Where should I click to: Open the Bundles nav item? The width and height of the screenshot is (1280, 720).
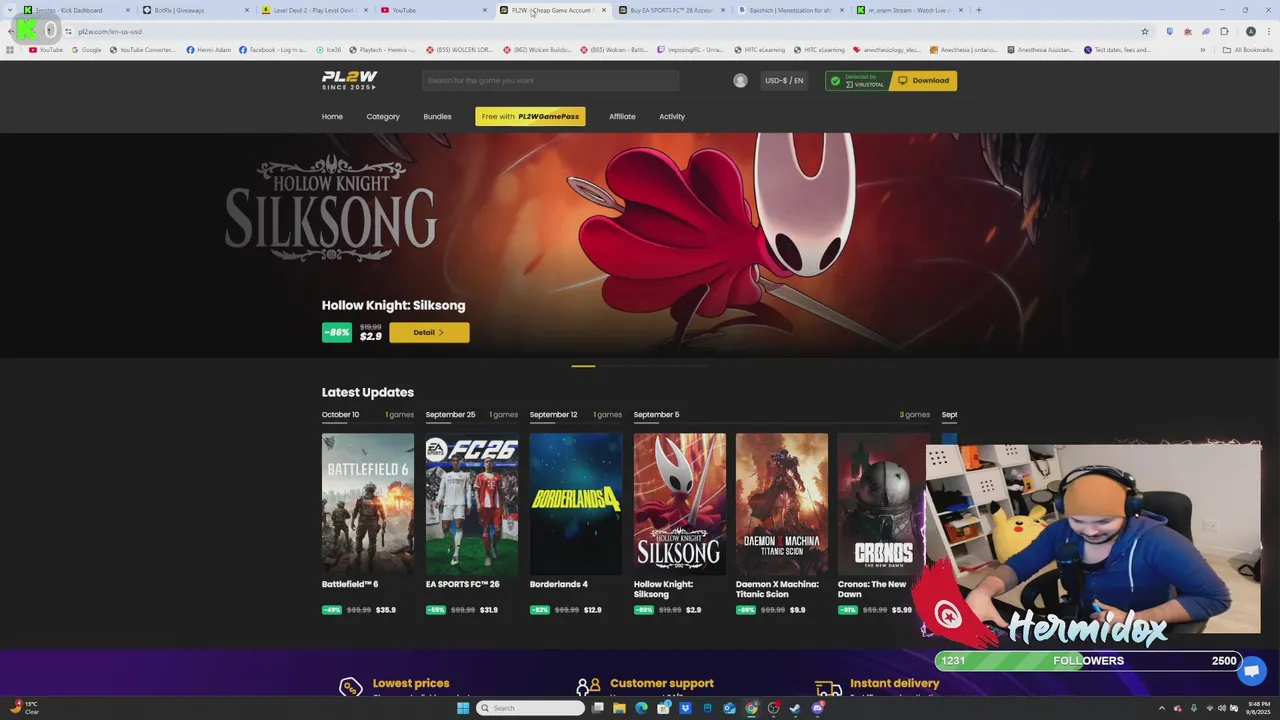pos(437,117)
